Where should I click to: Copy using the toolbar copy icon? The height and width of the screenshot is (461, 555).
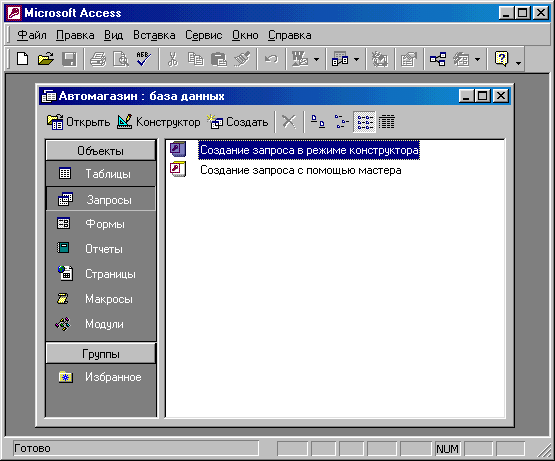click(x=195, y=59)
